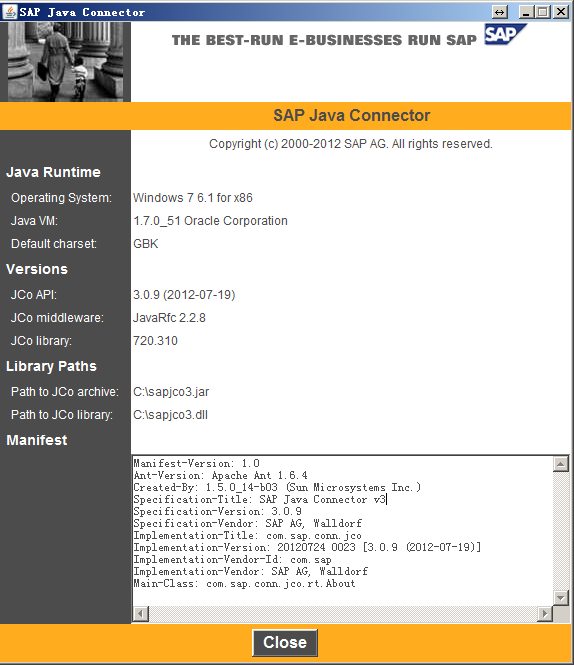574x665 pixels.
Task: Click the Java icon in title bar
Action: pyautogui.click(x=9, y=12)
